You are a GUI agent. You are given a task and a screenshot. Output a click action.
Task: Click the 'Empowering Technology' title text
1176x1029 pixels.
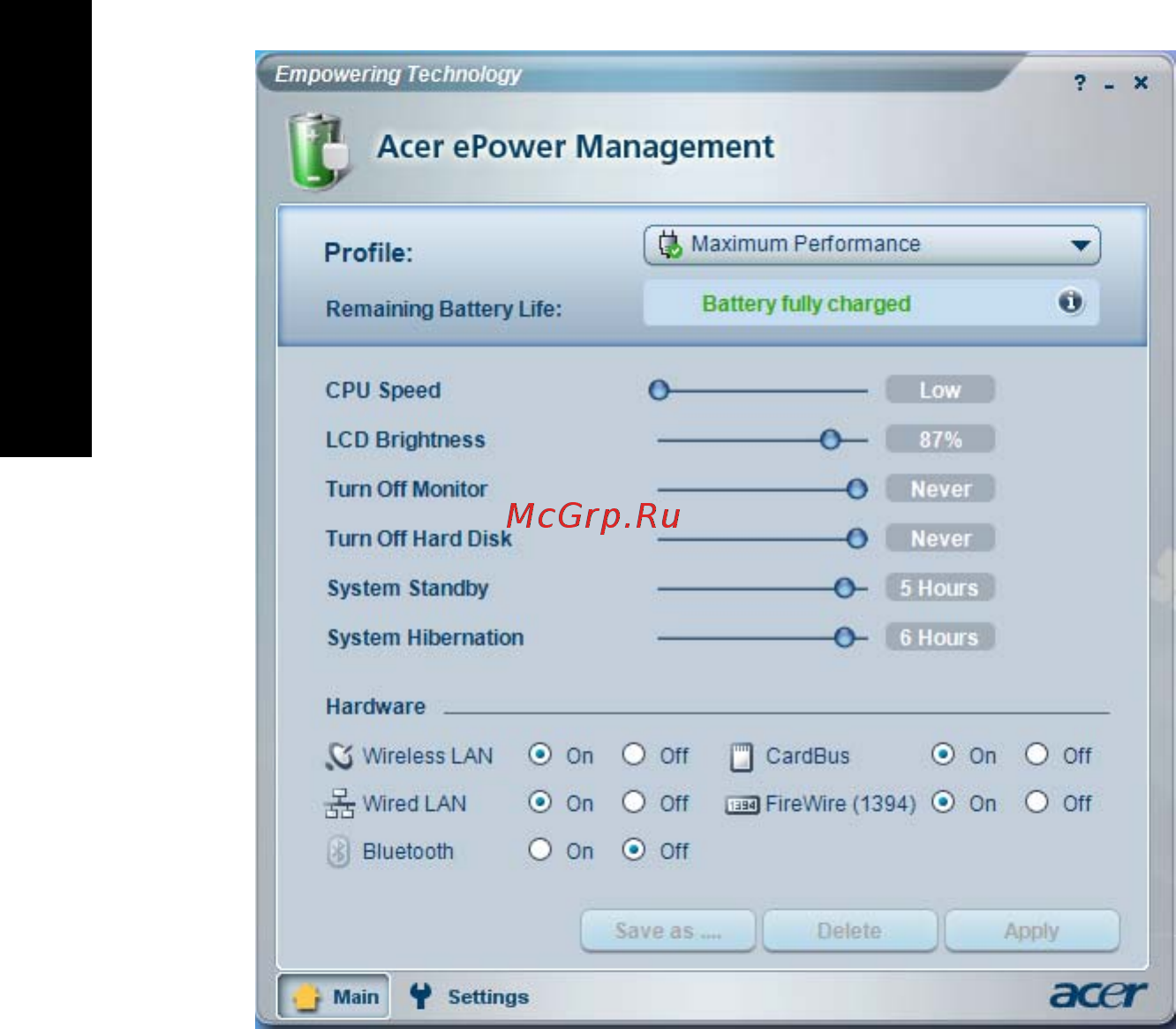coord(398,75)
